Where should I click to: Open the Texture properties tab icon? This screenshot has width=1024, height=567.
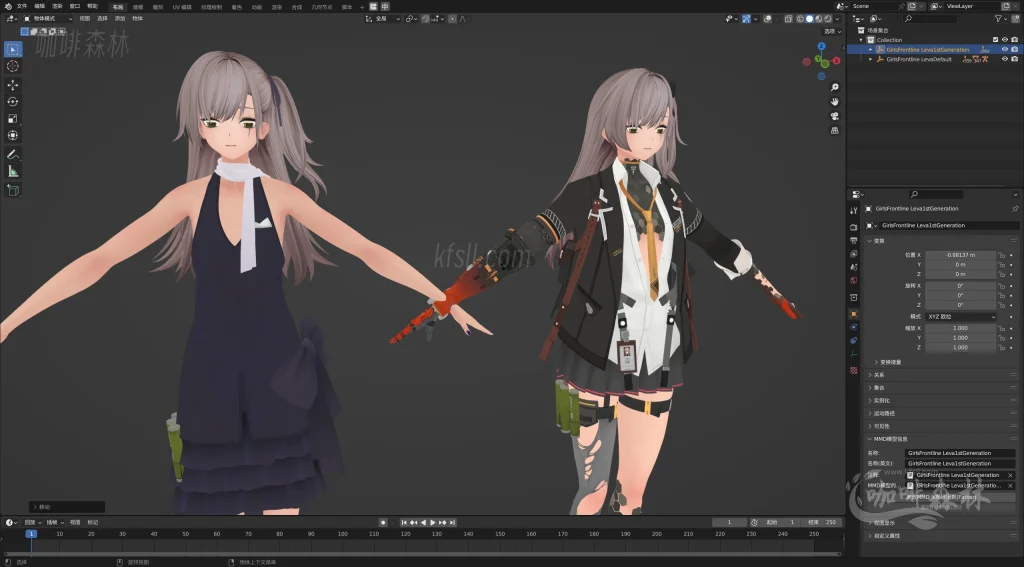tap(854, 370)
